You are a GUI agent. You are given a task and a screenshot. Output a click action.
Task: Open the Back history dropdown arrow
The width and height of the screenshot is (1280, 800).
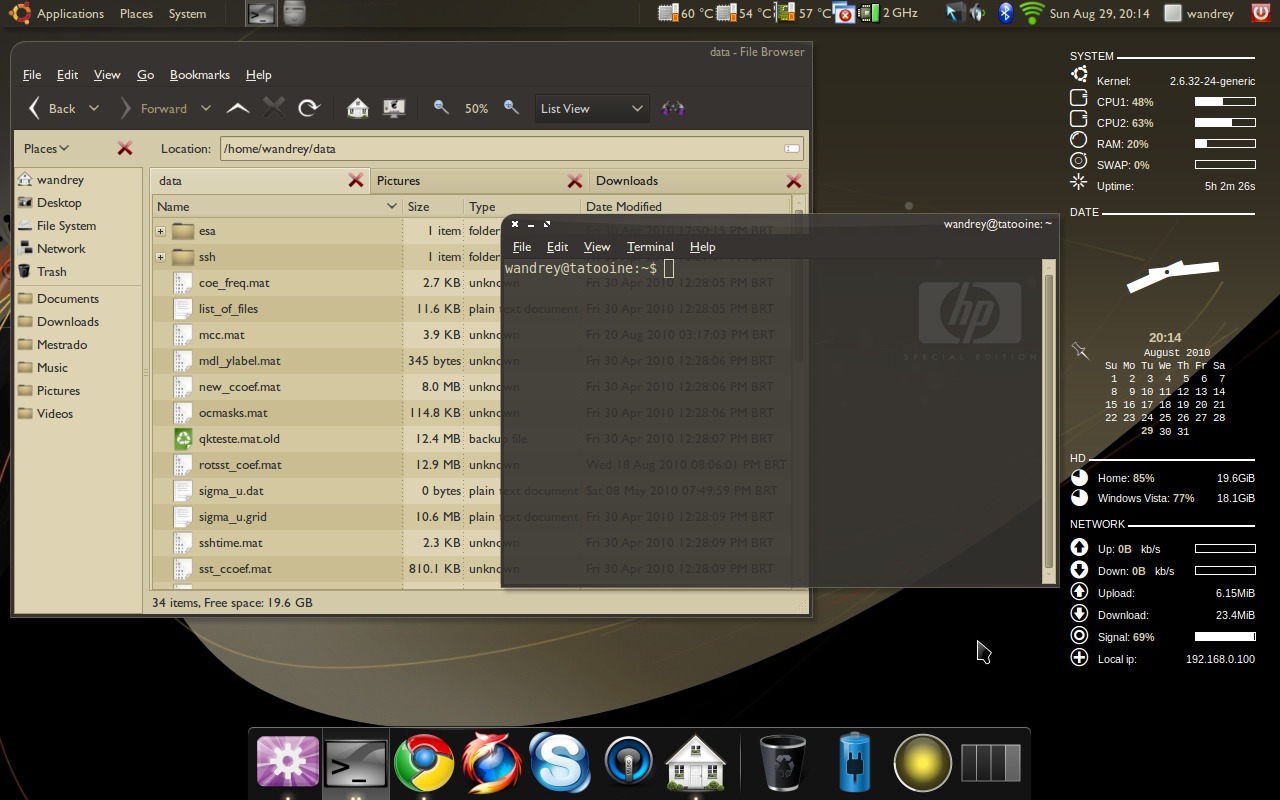click(x=94, y=108)
